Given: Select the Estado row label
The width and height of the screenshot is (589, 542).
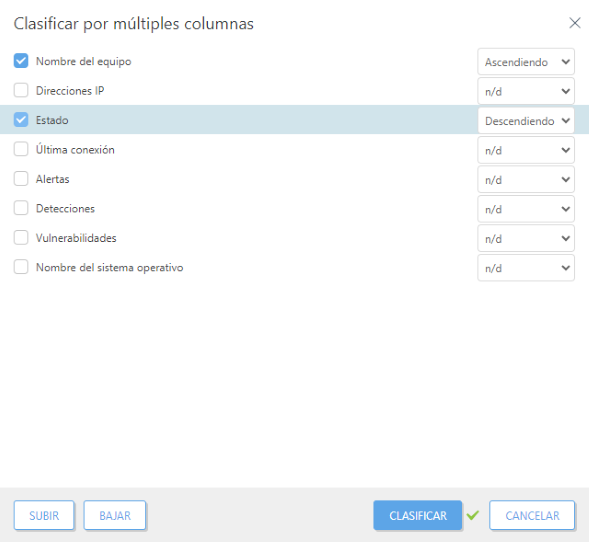Looking at the screenshot, I should tap(52, 120).
